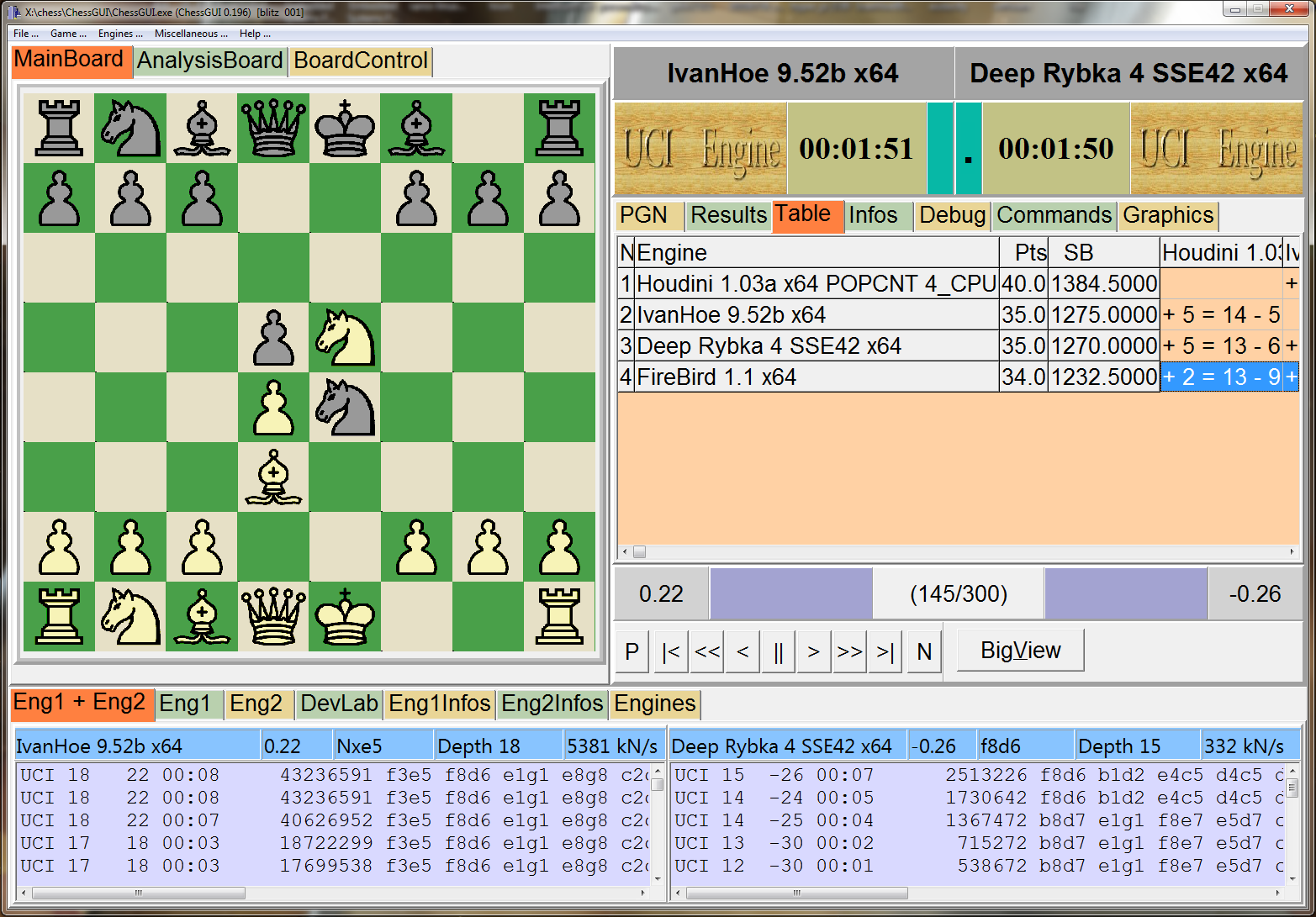Click the white knight on b1
The width and height of the screenshot is (1316, 917).
[x=130, y=616]
